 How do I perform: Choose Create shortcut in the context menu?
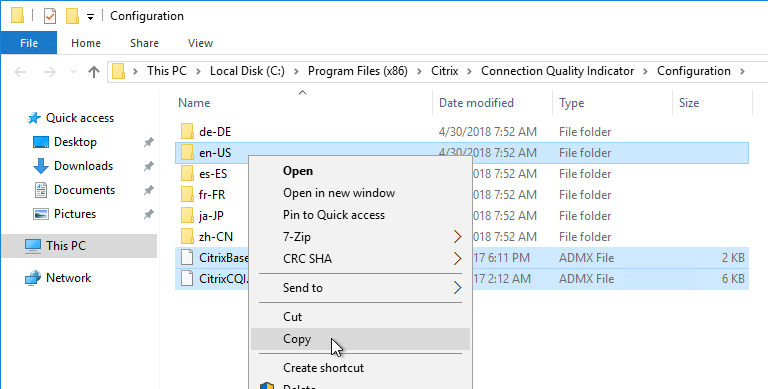point(360,368)
